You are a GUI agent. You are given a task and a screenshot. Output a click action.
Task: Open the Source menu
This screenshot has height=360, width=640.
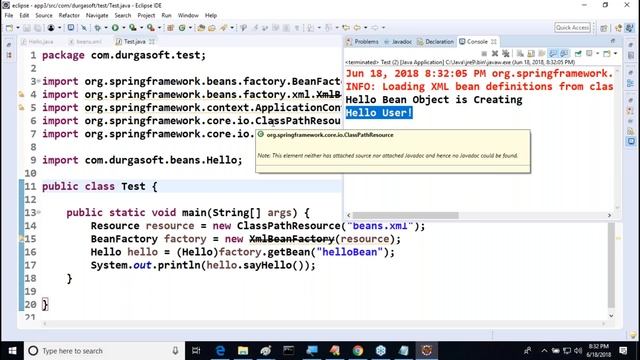coord(44,15)
